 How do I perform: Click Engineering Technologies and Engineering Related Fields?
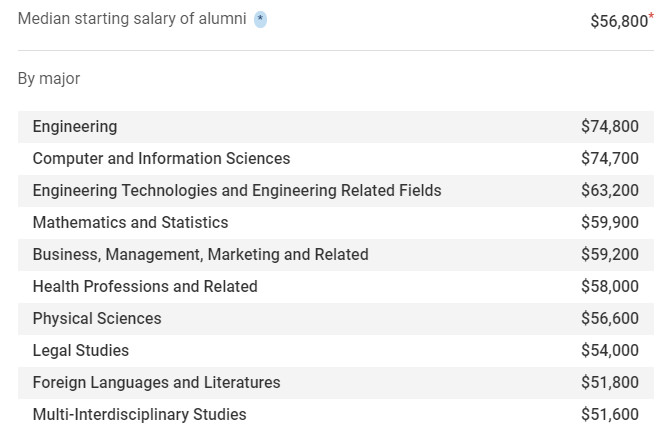237,190
